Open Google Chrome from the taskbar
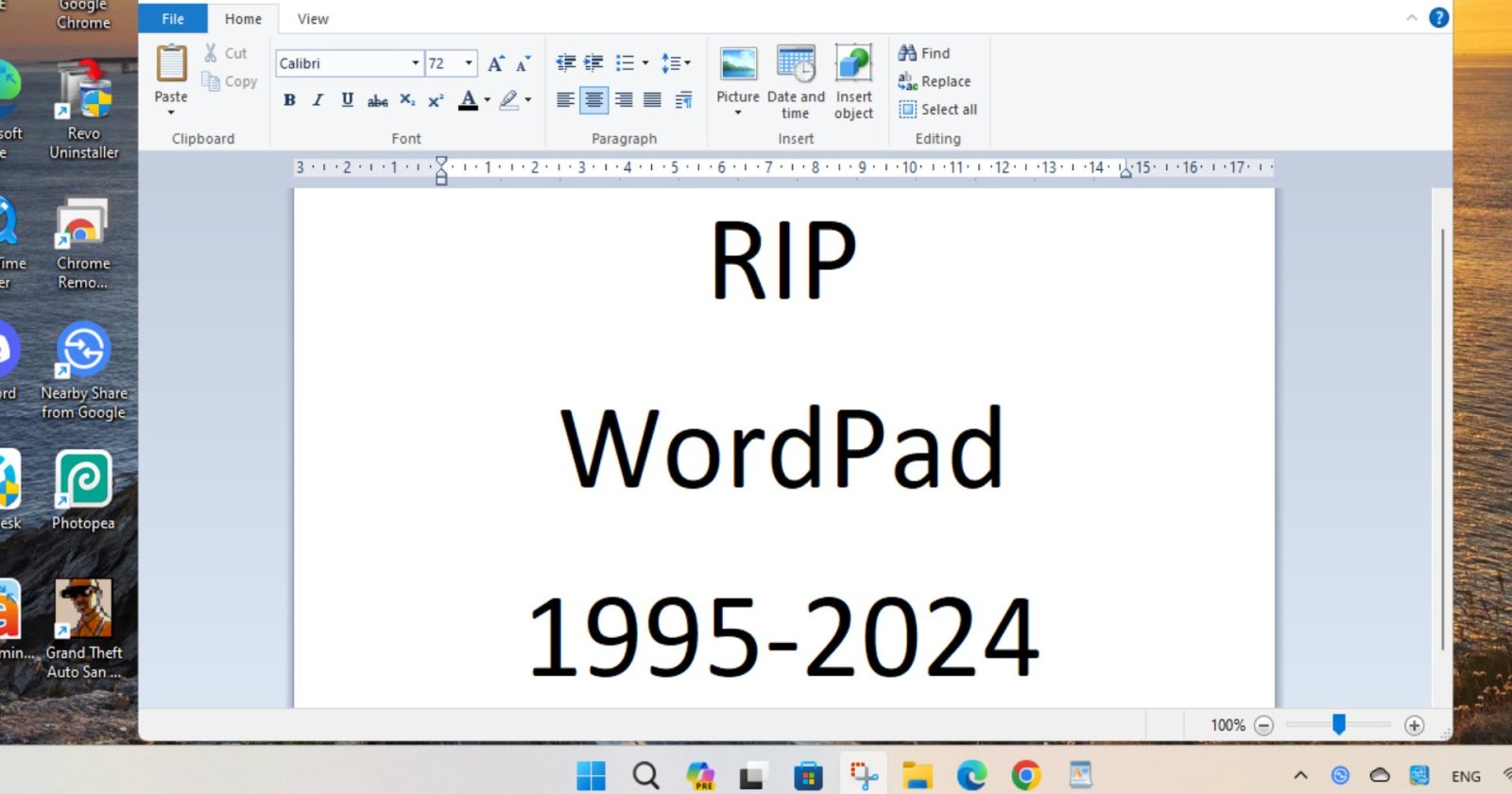Screen dimensions: 1512x794 (x=1025, y=776)
